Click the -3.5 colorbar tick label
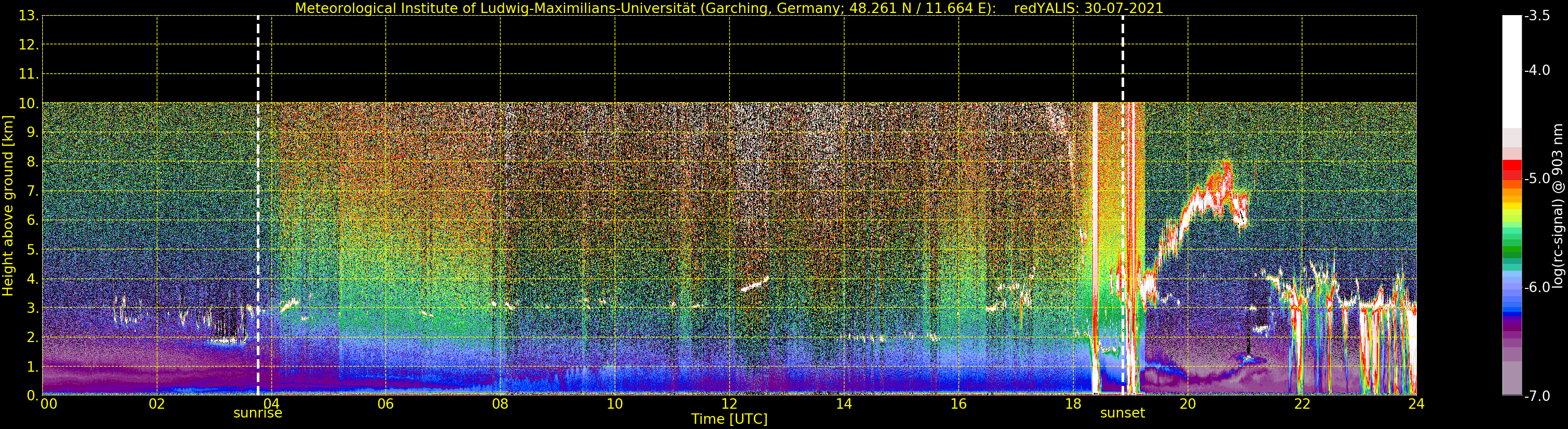The height and width of the screenshot is (429, 1568). pyautogui.click(x=1537, y=16)
